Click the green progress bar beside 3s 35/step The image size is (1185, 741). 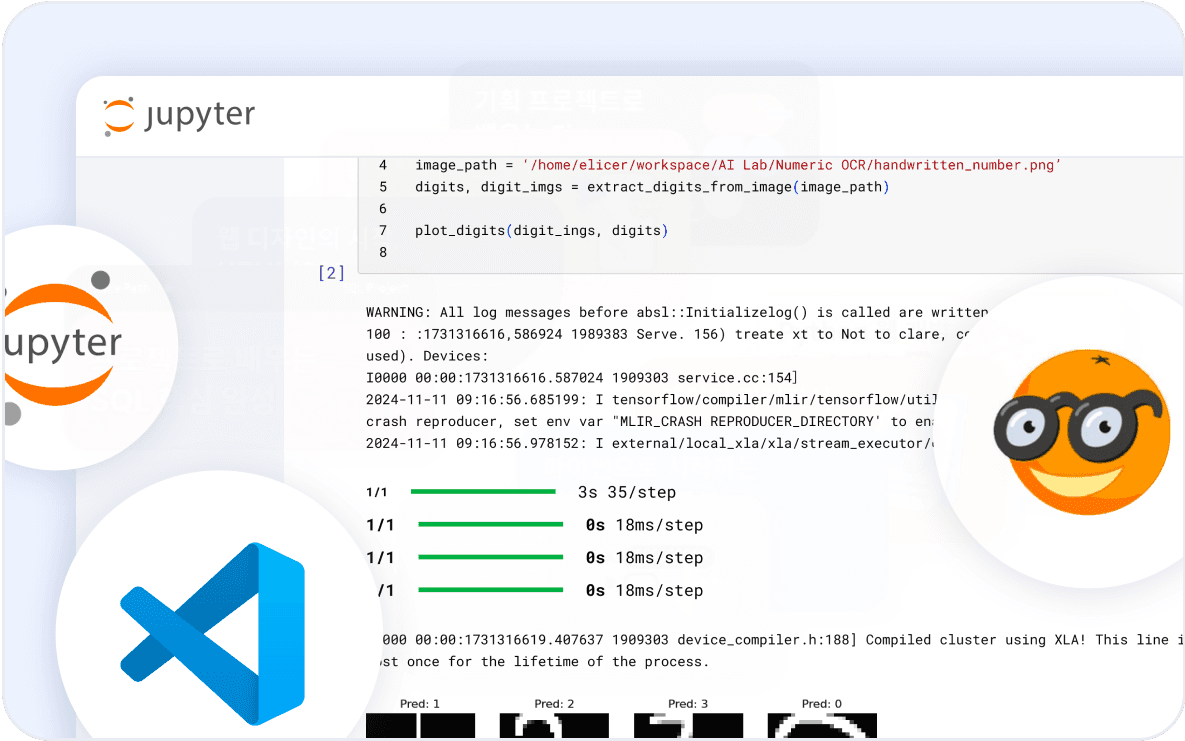click(x=483, y=492)
